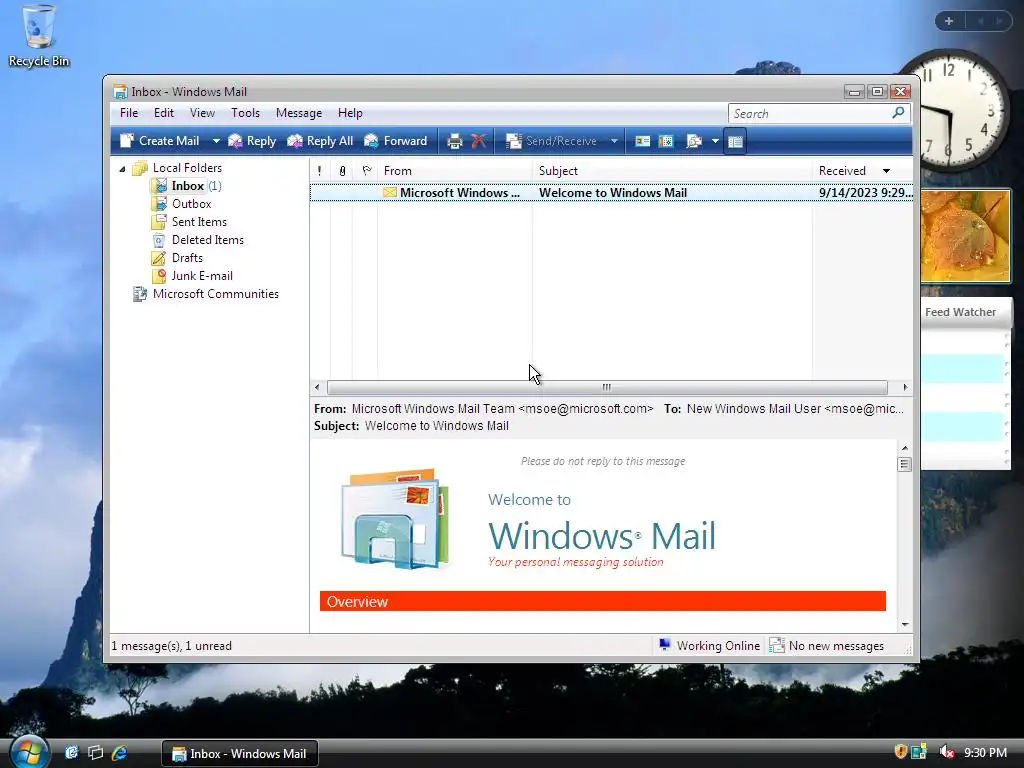Click the Reply button
Viewport: 1024px width, 768px height.
point(252,141)
